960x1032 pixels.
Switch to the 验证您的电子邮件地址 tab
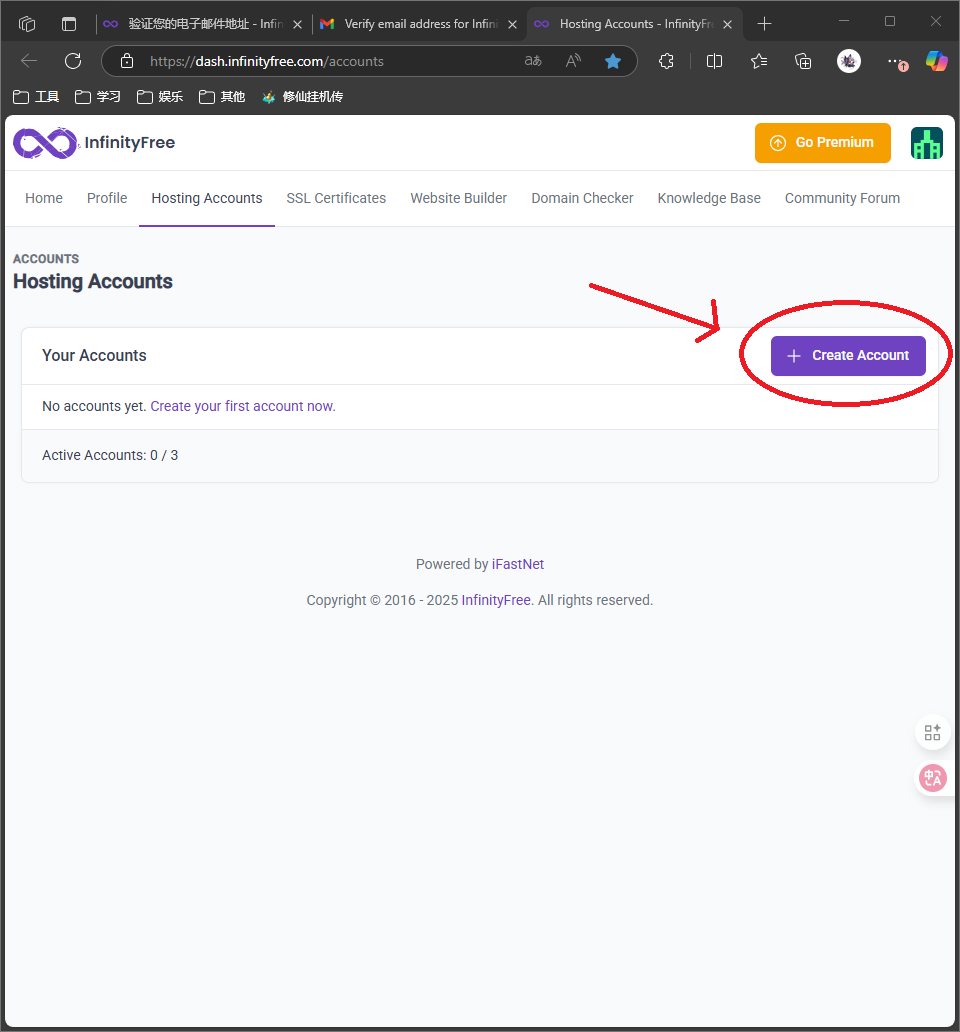point(203,24)
